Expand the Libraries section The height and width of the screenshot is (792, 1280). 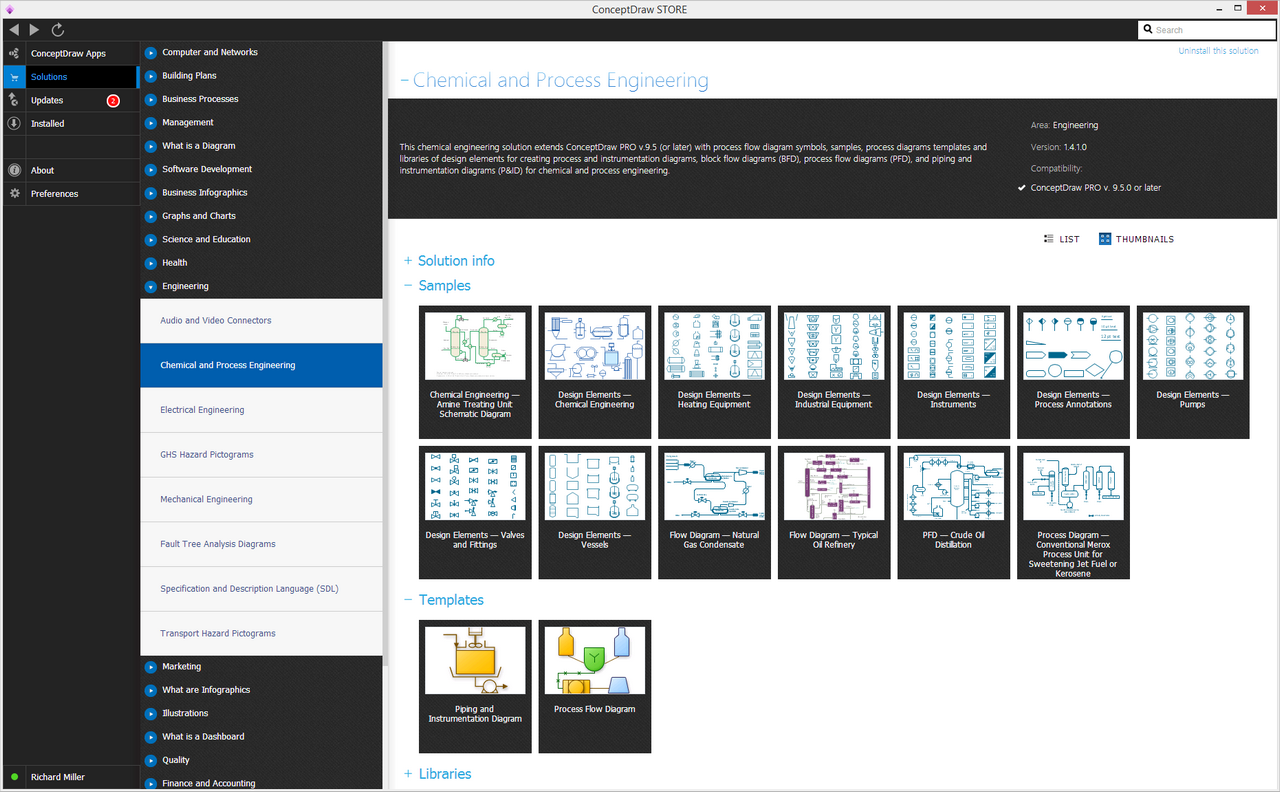coord(408,774)
